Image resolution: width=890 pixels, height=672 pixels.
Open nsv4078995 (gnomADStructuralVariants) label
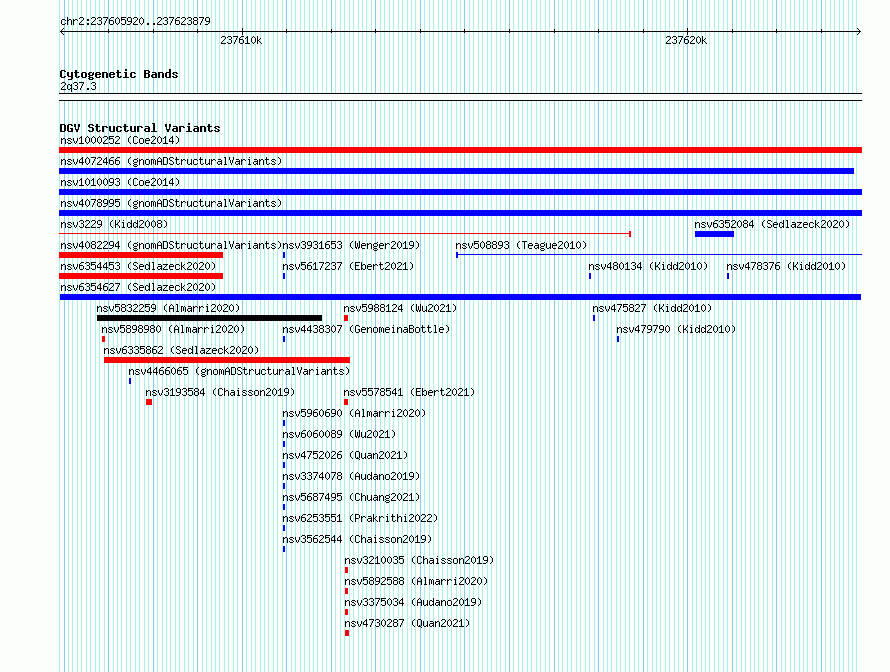click(171, 203)
